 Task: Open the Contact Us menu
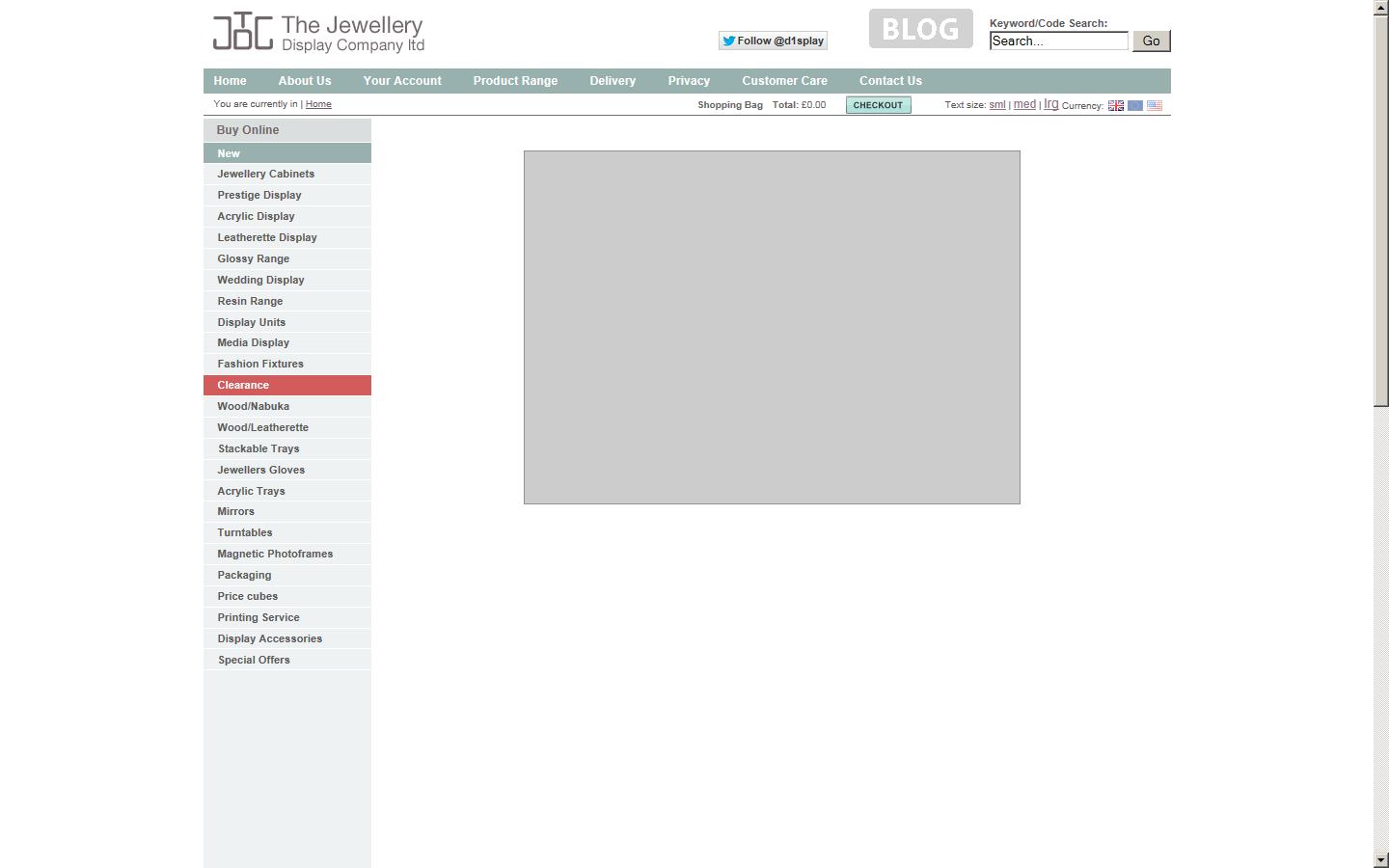click(x=889, y=81)
